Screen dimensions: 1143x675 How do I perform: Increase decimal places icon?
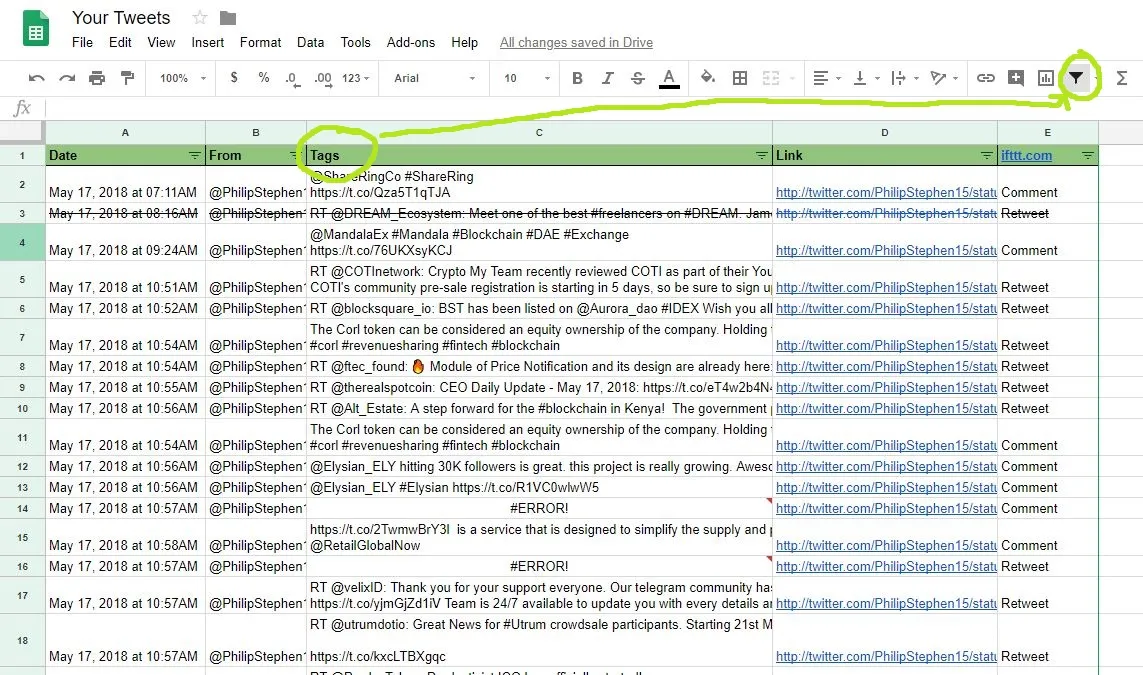click(x=323, y=79)
